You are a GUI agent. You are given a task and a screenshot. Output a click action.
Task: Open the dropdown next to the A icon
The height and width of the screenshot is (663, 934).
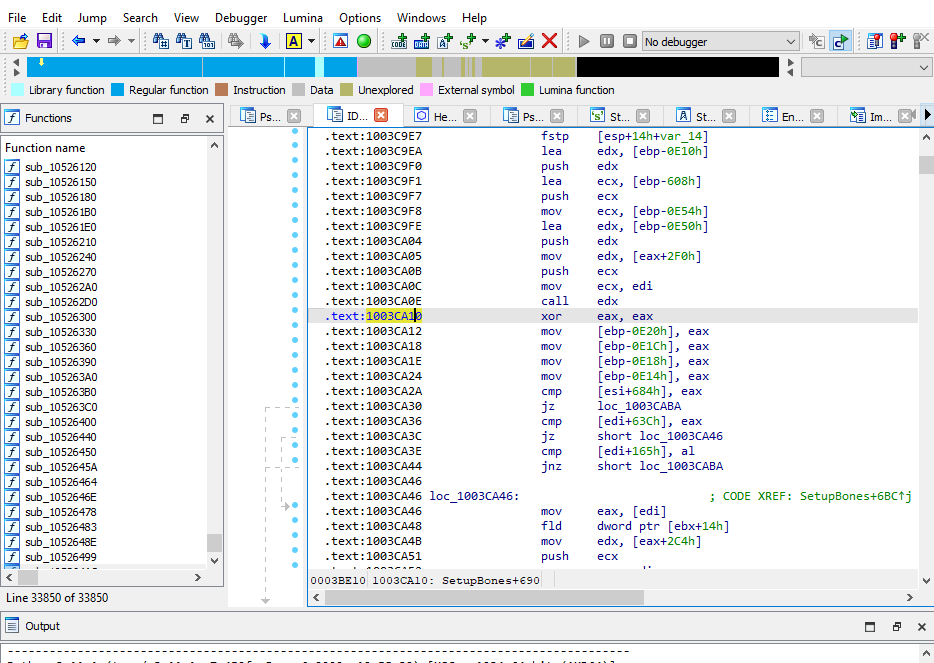[311, 41]
